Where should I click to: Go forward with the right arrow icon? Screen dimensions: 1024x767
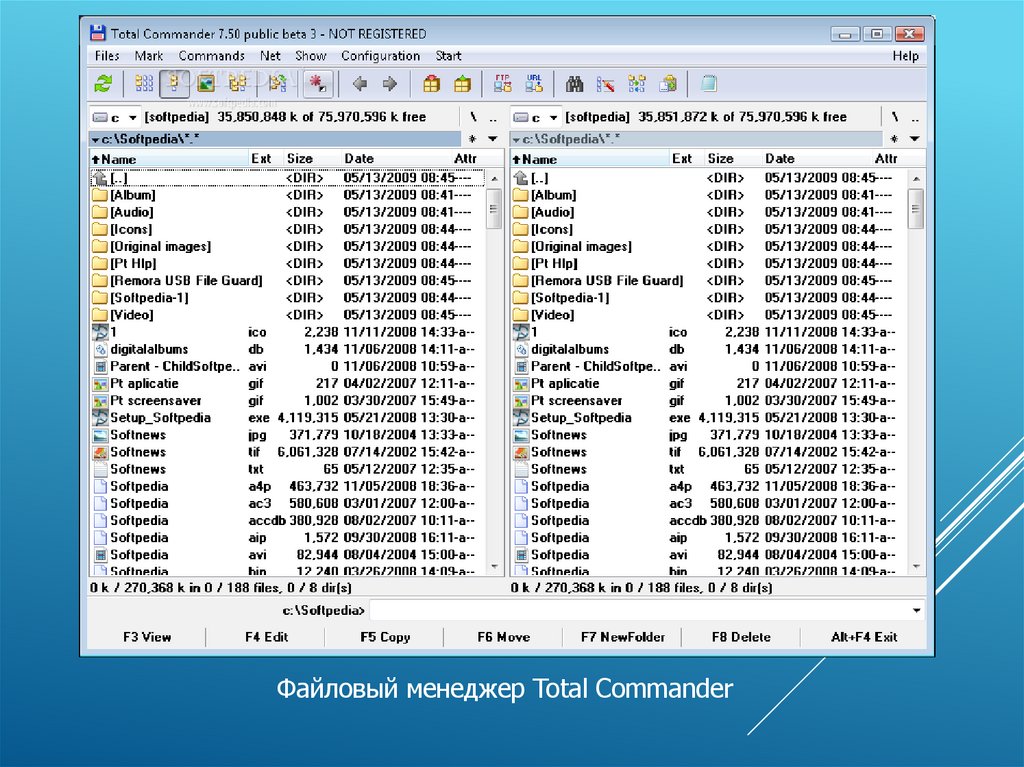coord(390,84)
